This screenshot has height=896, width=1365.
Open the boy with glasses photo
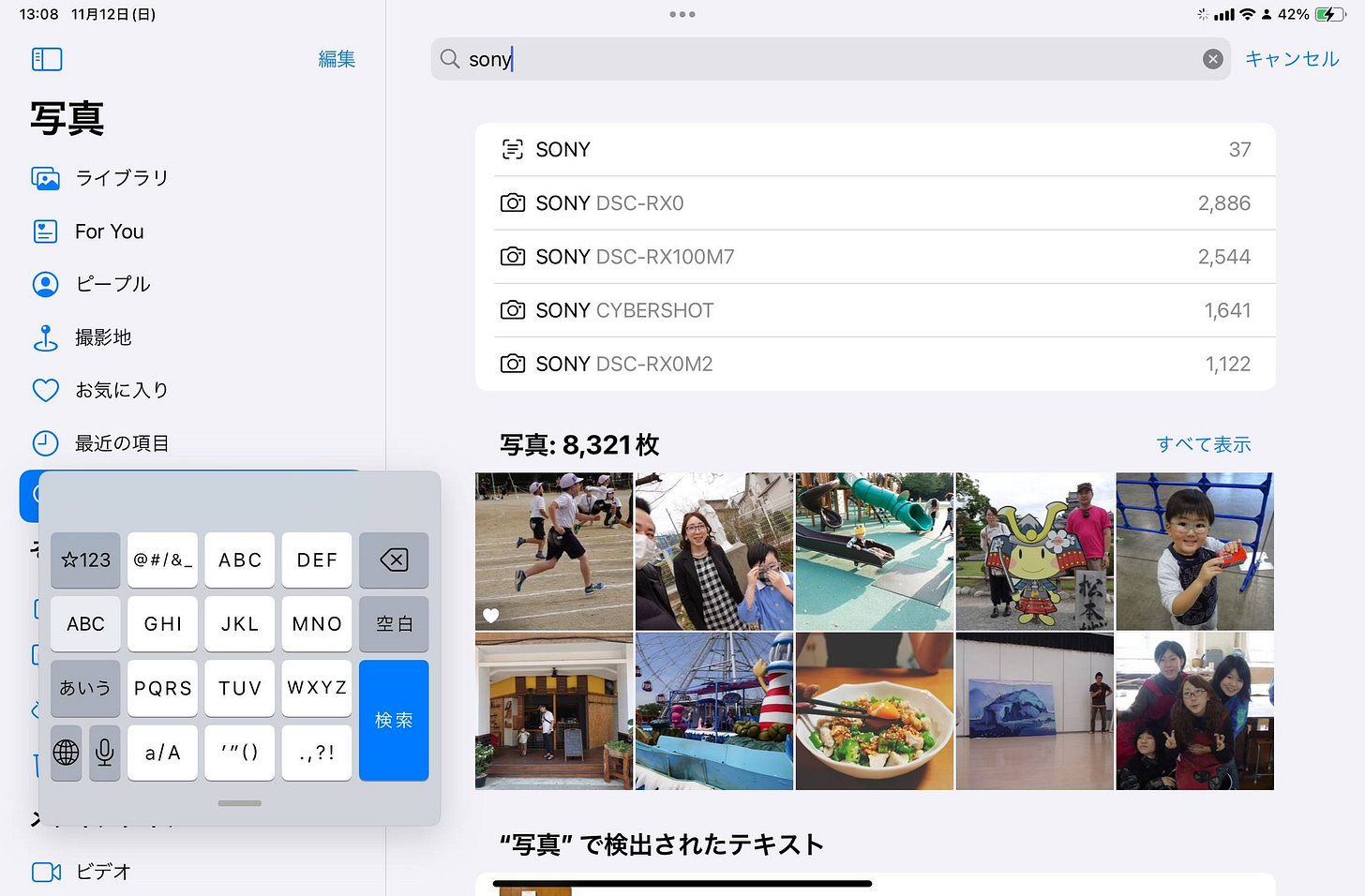[x=1195, y=551]
